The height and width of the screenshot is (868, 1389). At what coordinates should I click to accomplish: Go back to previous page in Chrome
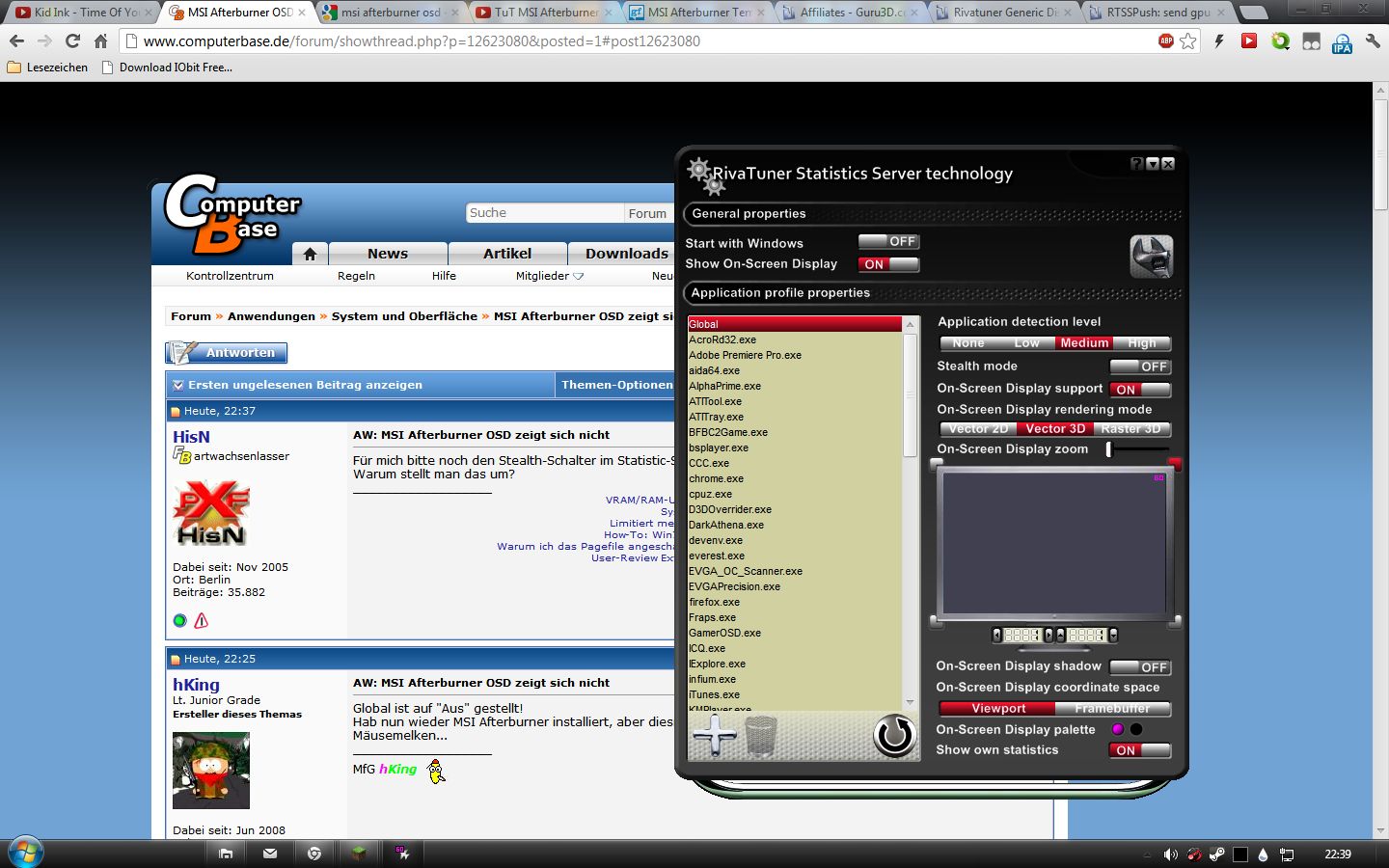coord(16,41)
